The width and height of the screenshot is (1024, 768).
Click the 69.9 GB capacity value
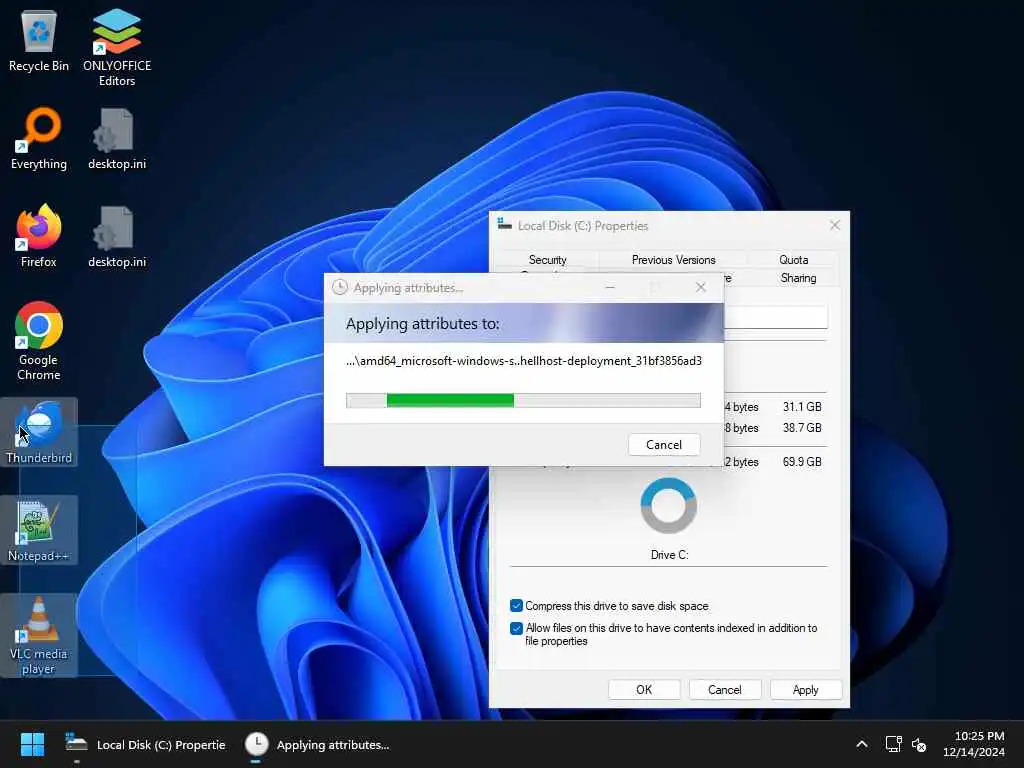[802, 462]
